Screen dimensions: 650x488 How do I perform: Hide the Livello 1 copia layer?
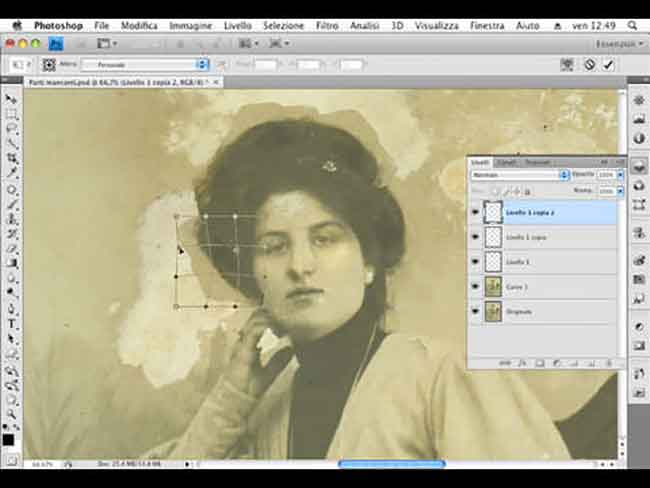tap(475, 237)
